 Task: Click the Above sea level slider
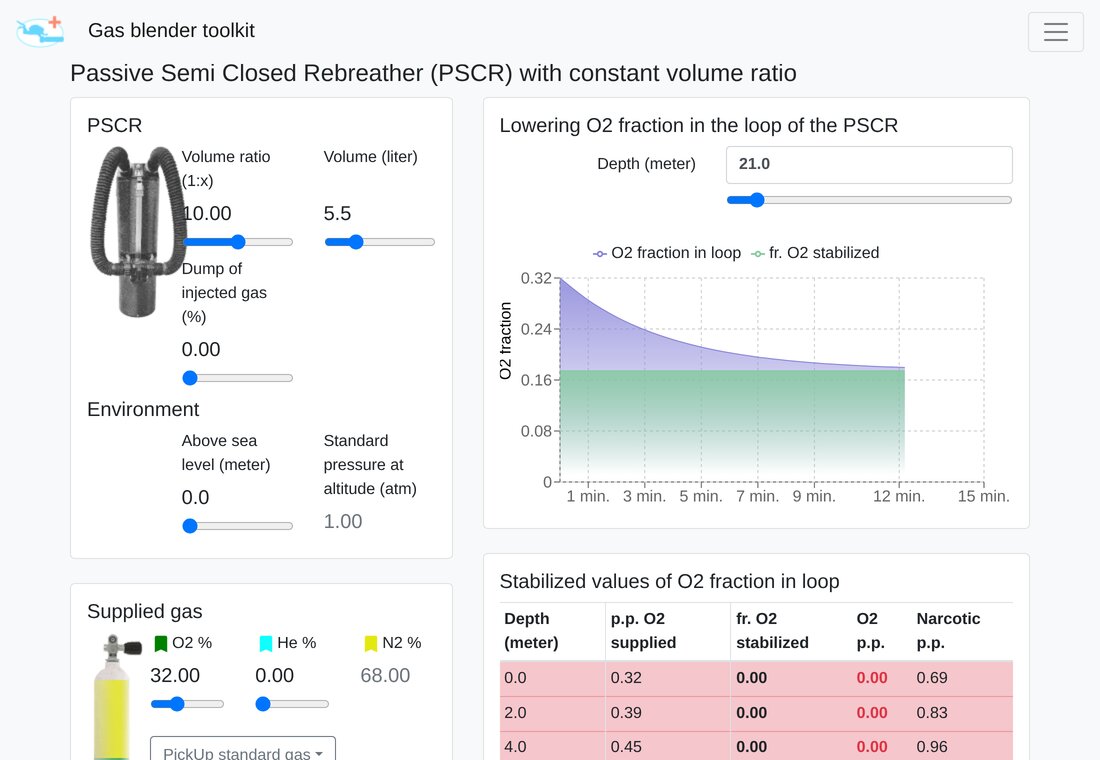(x=237, y=526)
